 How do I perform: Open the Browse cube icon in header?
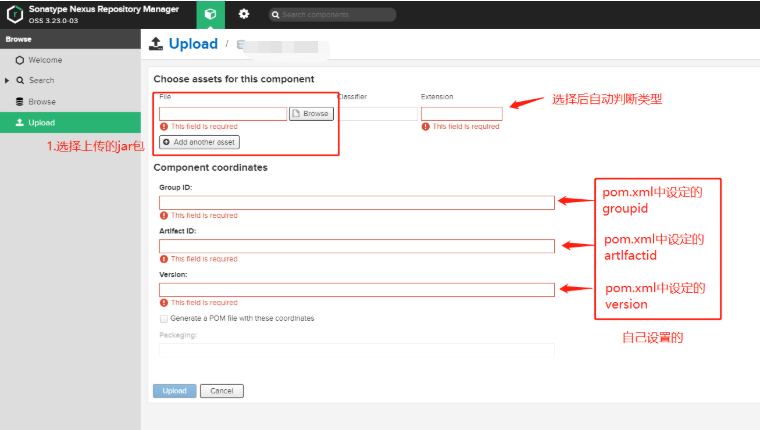210,15
